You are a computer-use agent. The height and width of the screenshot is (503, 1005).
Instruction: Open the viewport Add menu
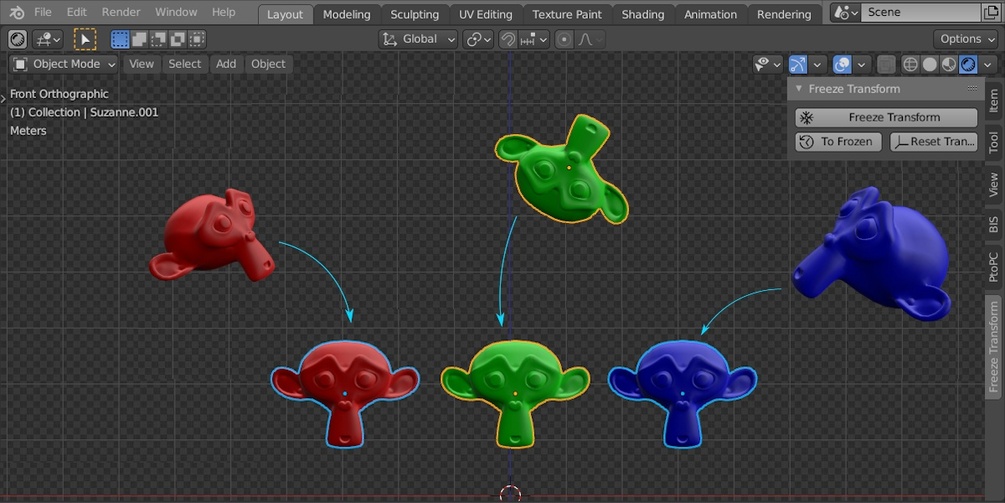coord(226,64)
